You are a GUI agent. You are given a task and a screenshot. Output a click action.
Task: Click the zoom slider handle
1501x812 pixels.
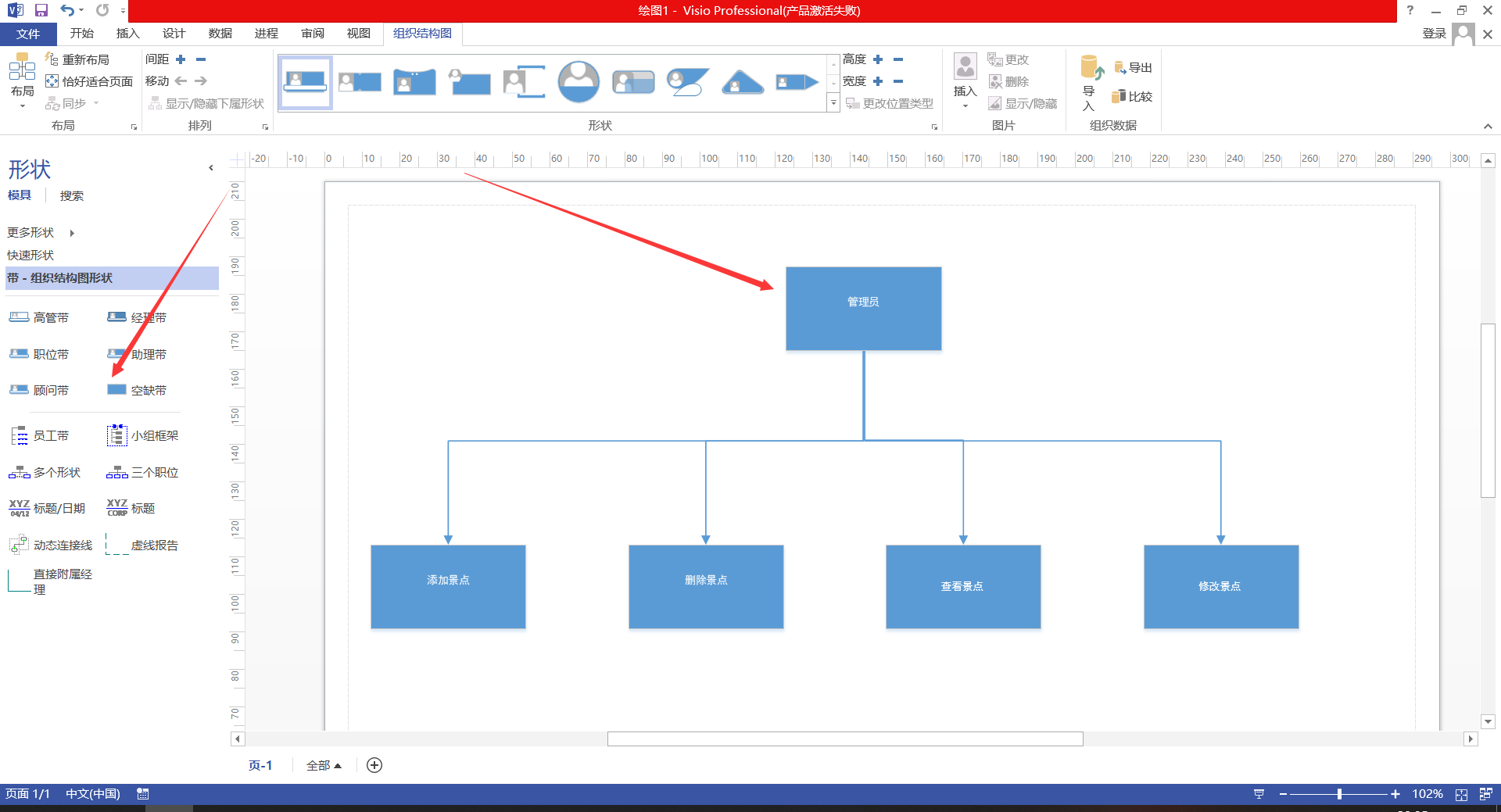[1339, 794]
